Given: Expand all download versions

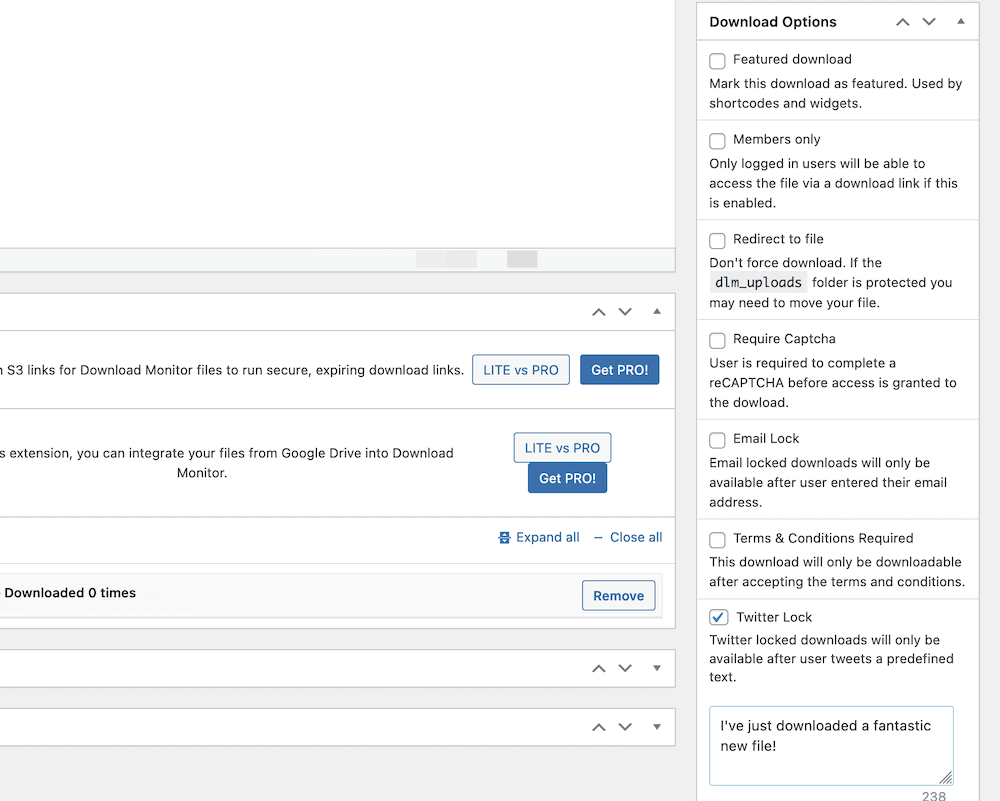Looking at the screenshot, I should pos(539,538).
